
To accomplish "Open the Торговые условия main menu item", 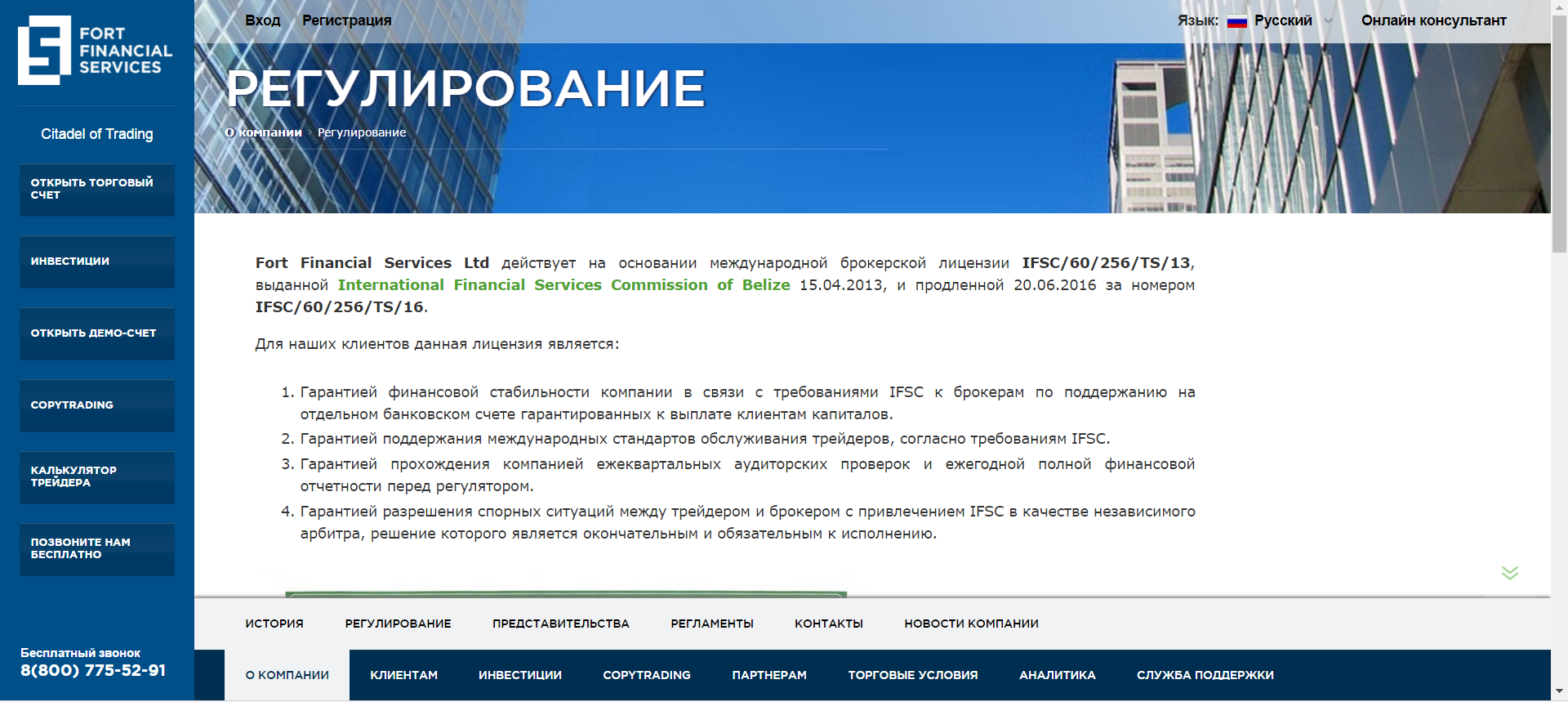I will [x=913, y=675].
